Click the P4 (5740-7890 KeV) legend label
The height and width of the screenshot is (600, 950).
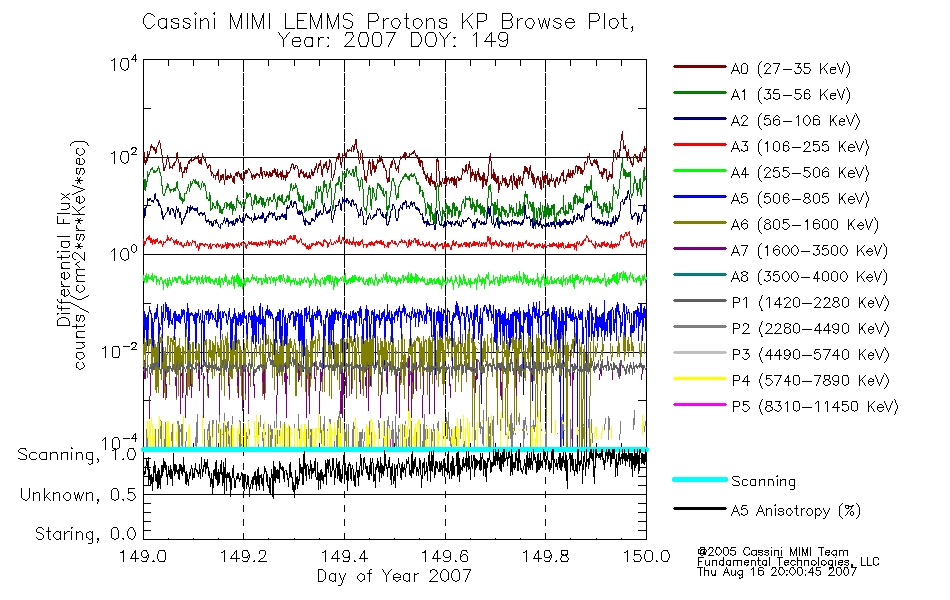point(810,381)
